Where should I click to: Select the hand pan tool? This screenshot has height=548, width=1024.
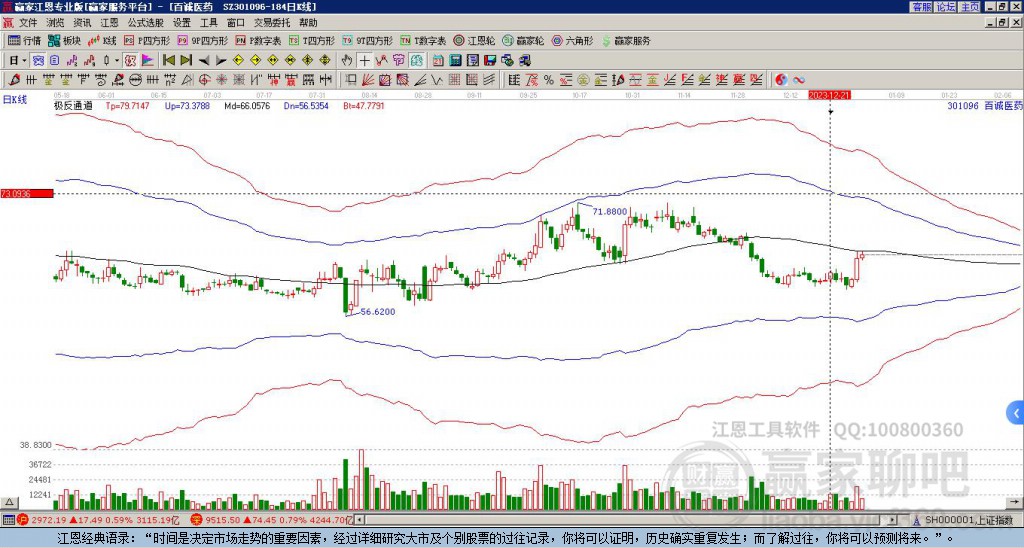[347, 61]
